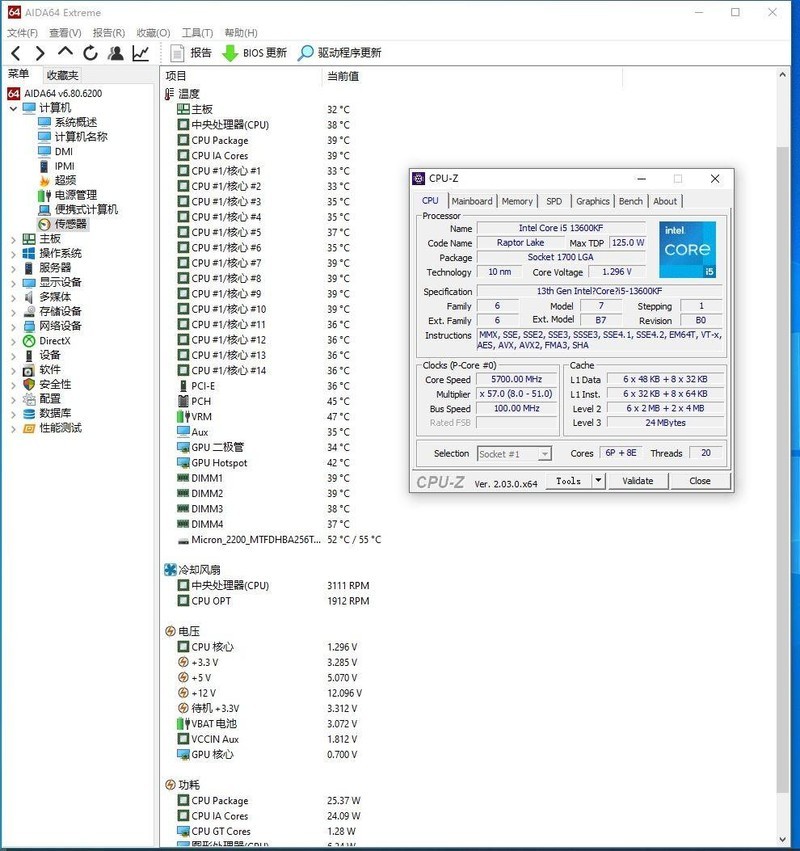Click the user/people icon in toolbar

coord(116,53)
